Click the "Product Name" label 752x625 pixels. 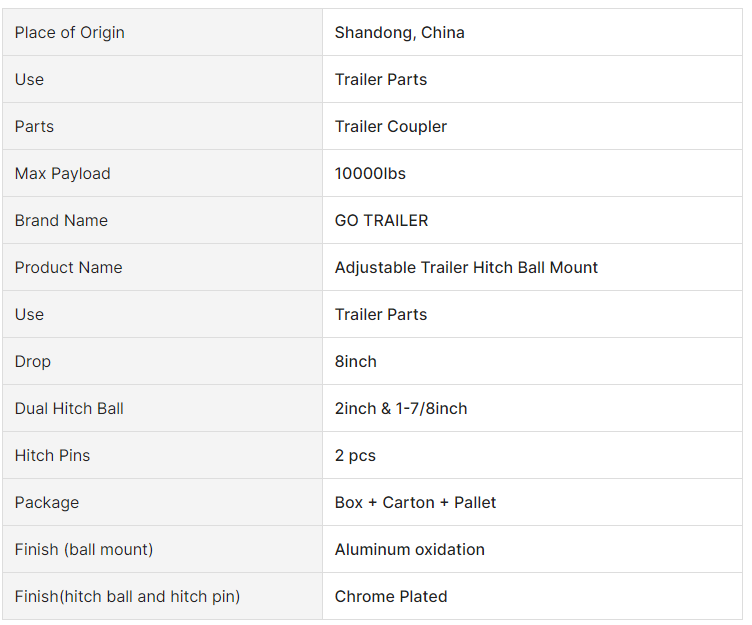(68, 267)
